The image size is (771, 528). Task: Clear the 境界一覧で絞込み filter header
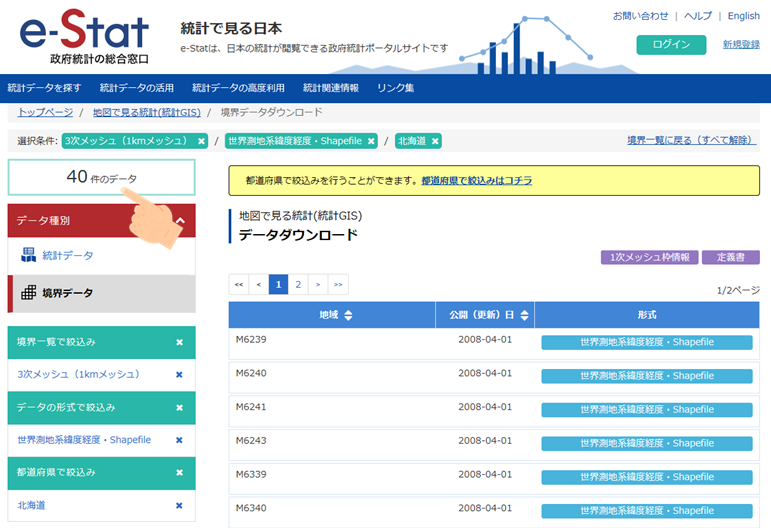click(x=179, y=342)
